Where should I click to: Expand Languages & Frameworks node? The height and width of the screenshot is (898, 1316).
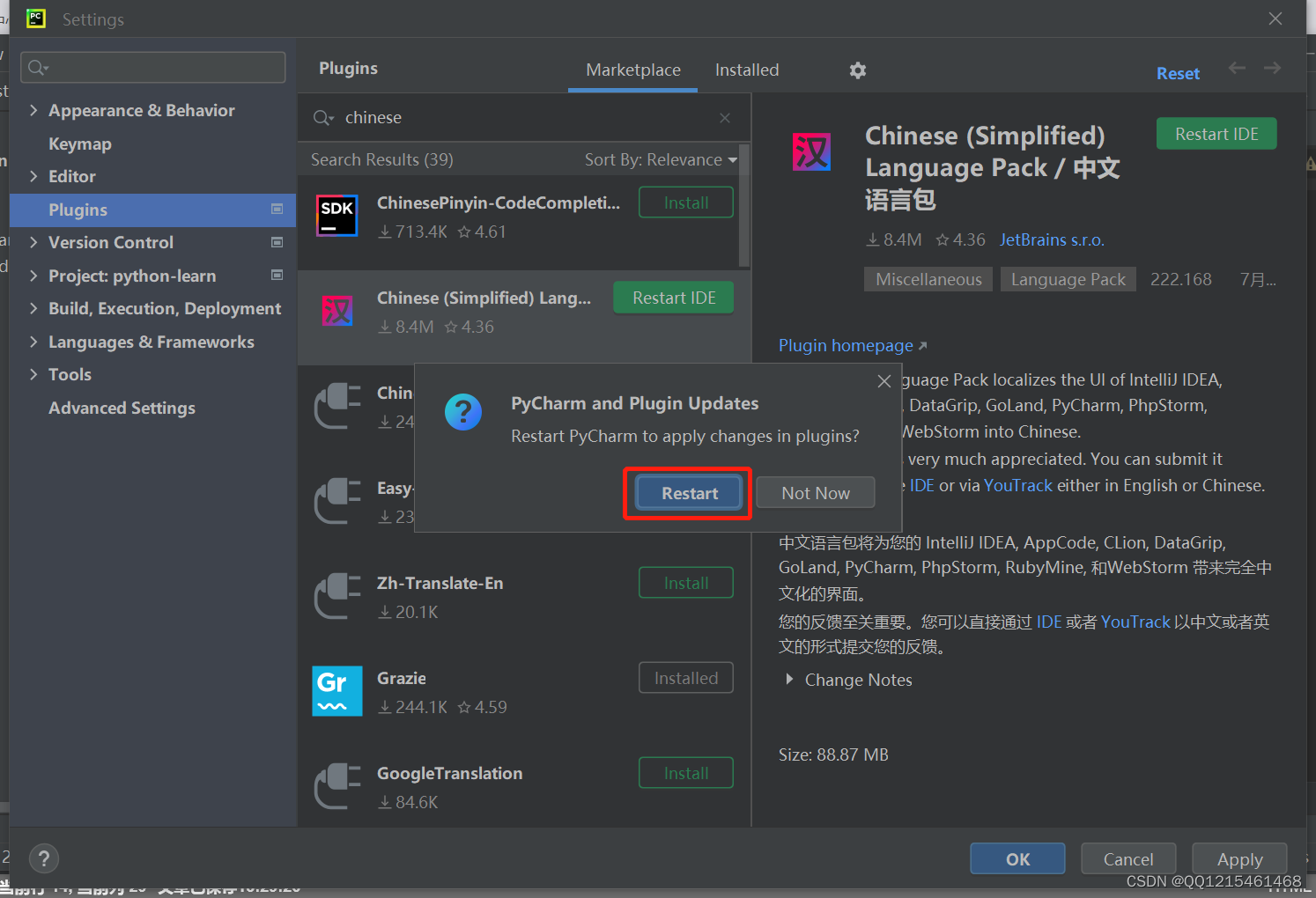[33, 342]
